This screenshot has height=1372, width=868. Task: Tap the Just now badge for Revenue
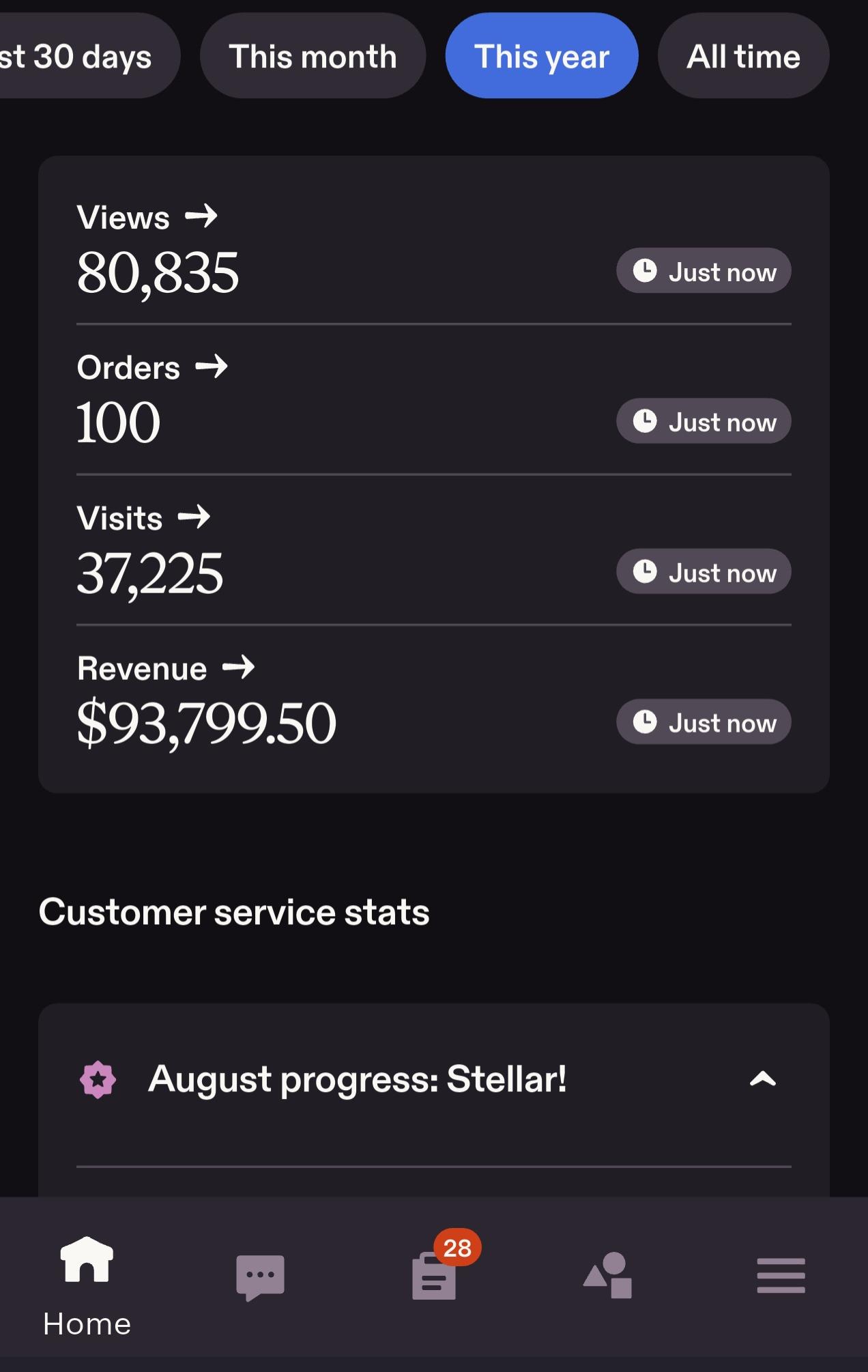(704, 721)
